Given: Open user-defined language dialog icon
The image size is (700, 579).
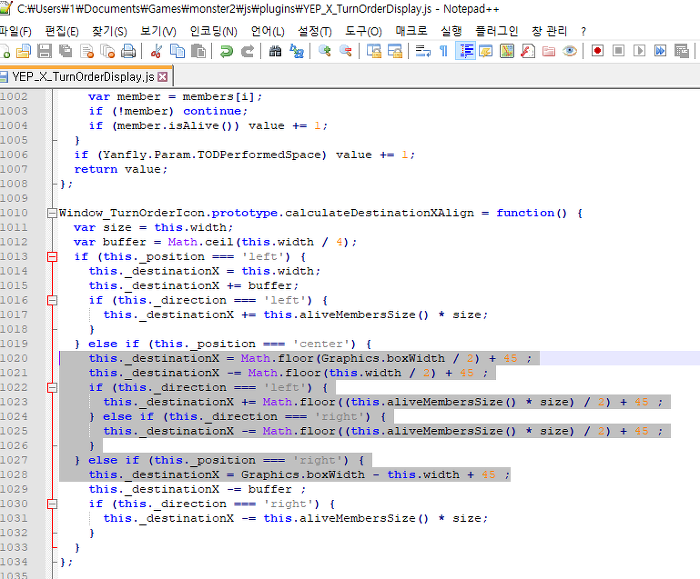Looking at the screenshot, I should point(486,51).
